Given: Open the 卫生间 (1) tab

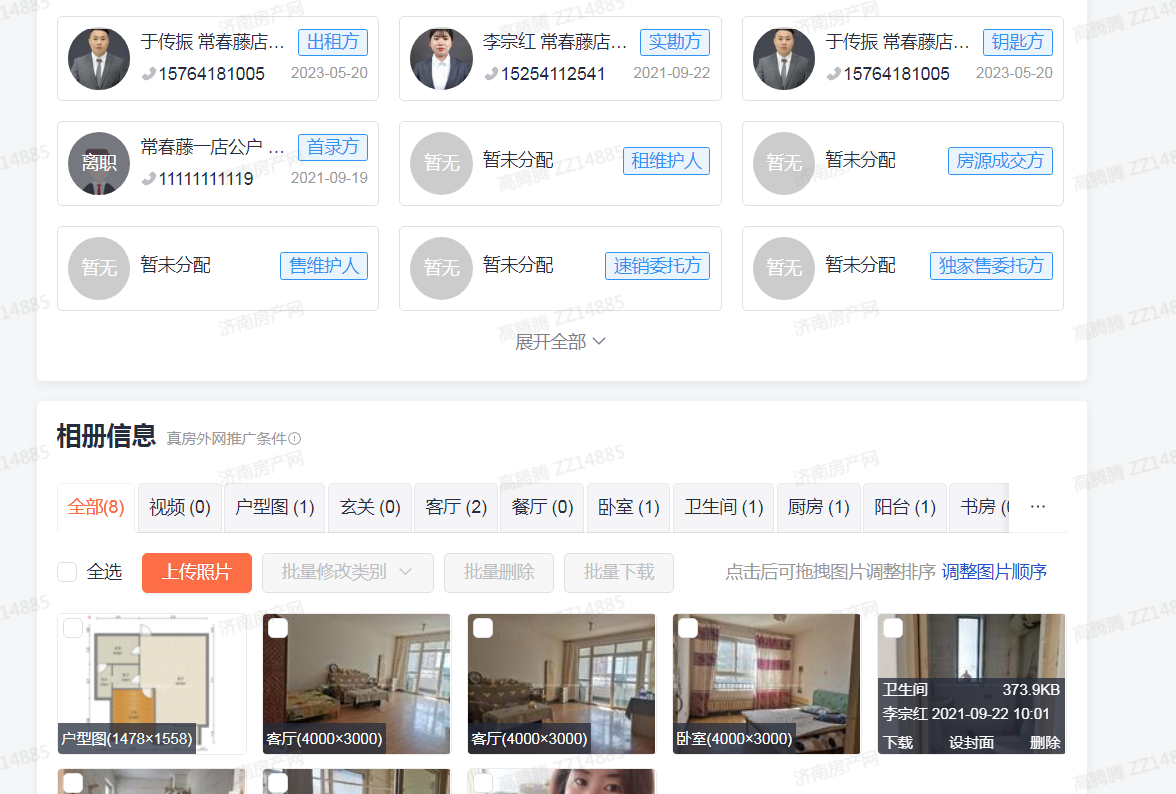Looking at the screenshot, I should (724, 508).
